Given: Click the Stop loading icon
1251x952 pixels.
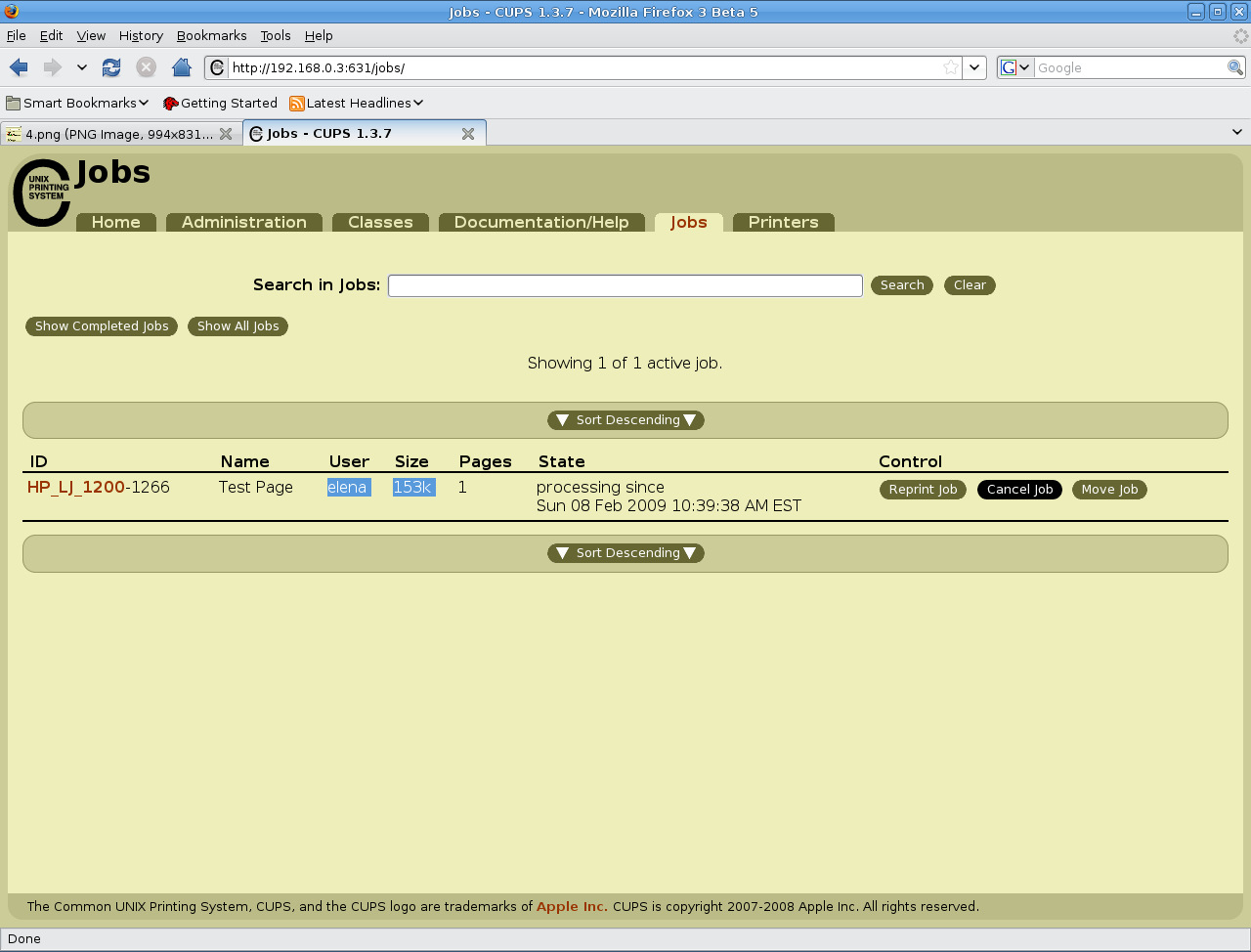Looking at the screenshot, I should click(146, 67).
